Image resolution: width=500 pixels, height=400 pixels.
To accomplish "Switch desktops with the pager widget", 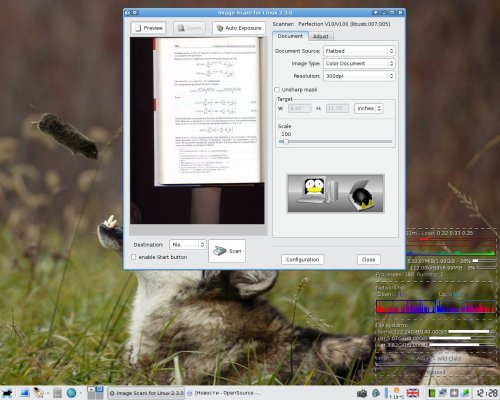I will [x=95, y=393].
